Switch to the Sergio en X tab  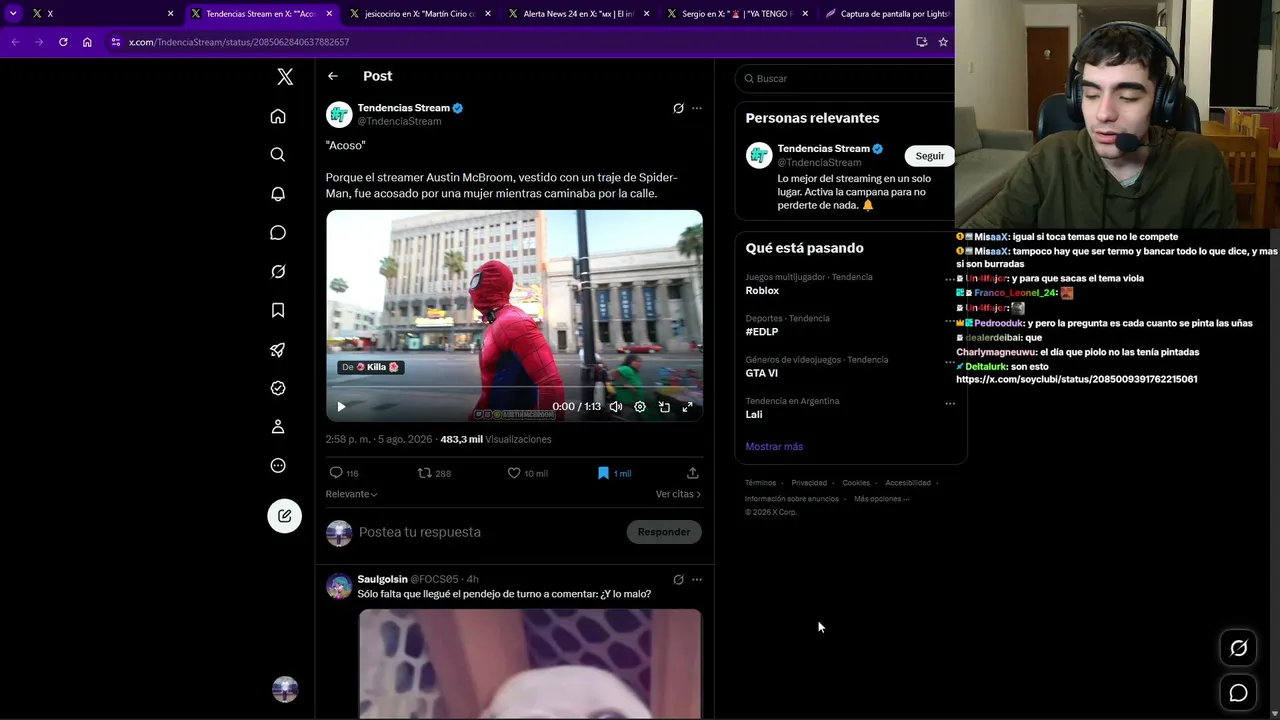coord(739,14)
